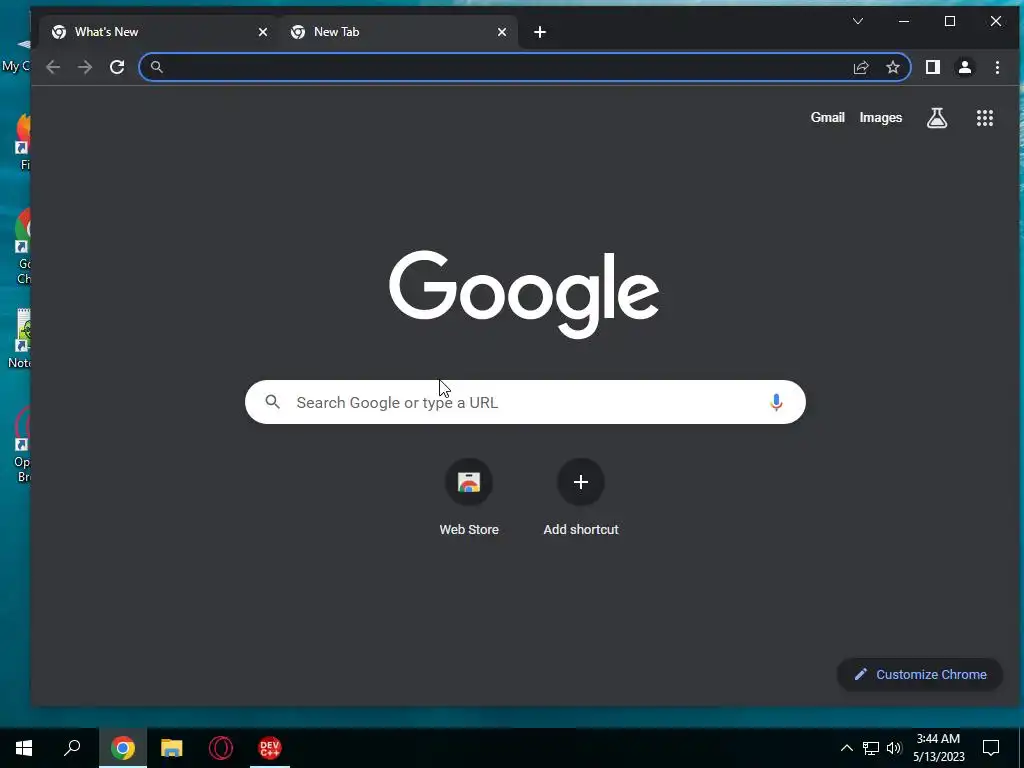Select the New Tab tab
The width and height of the screenshot is (1024, 768).
coord(398,32)
